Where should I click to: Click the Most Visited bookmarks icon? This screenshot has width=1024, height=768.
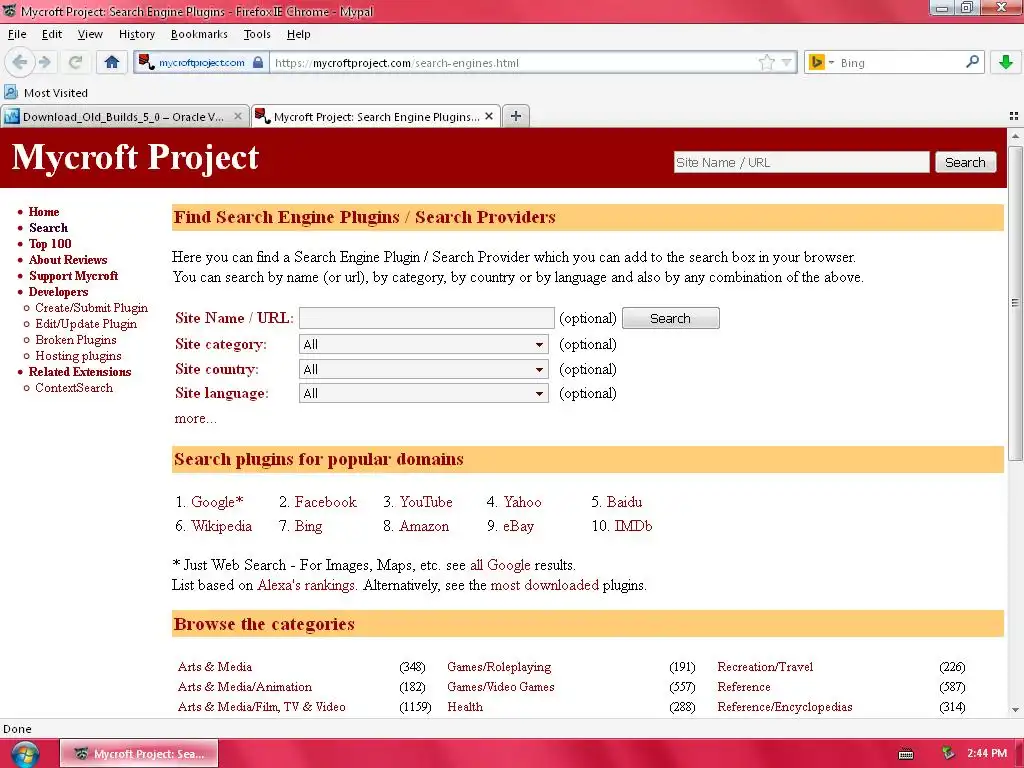(11, 93)
